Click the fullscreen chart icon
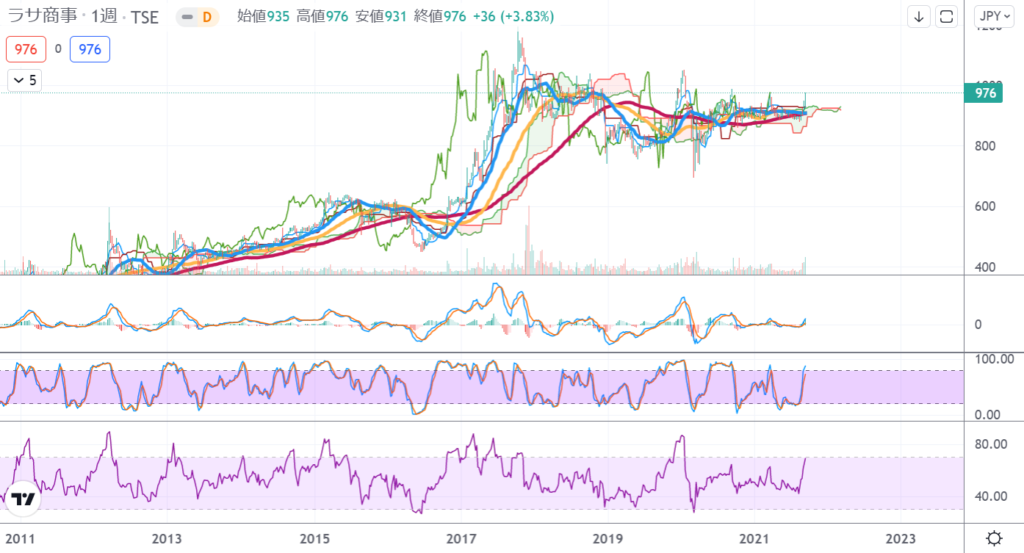Image resolution: width=1024 pixels, height=553 pixels. (946, 16)
